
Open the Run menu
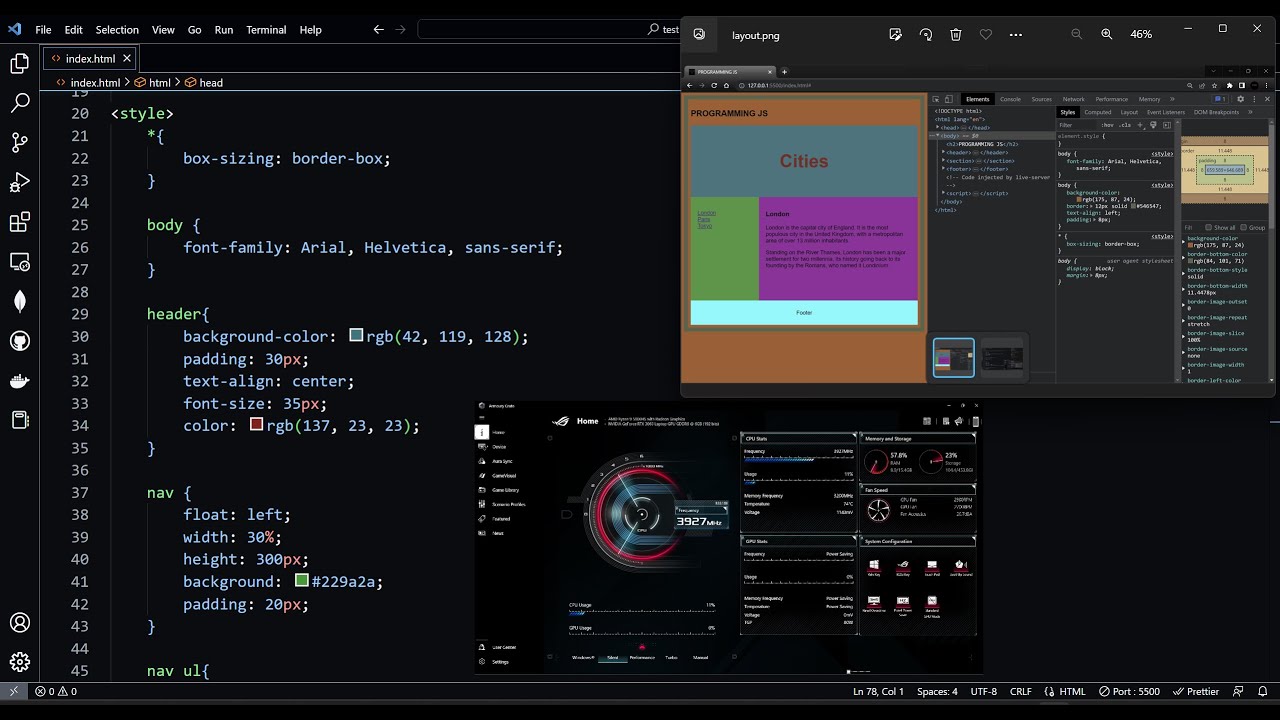coord(224,29)
